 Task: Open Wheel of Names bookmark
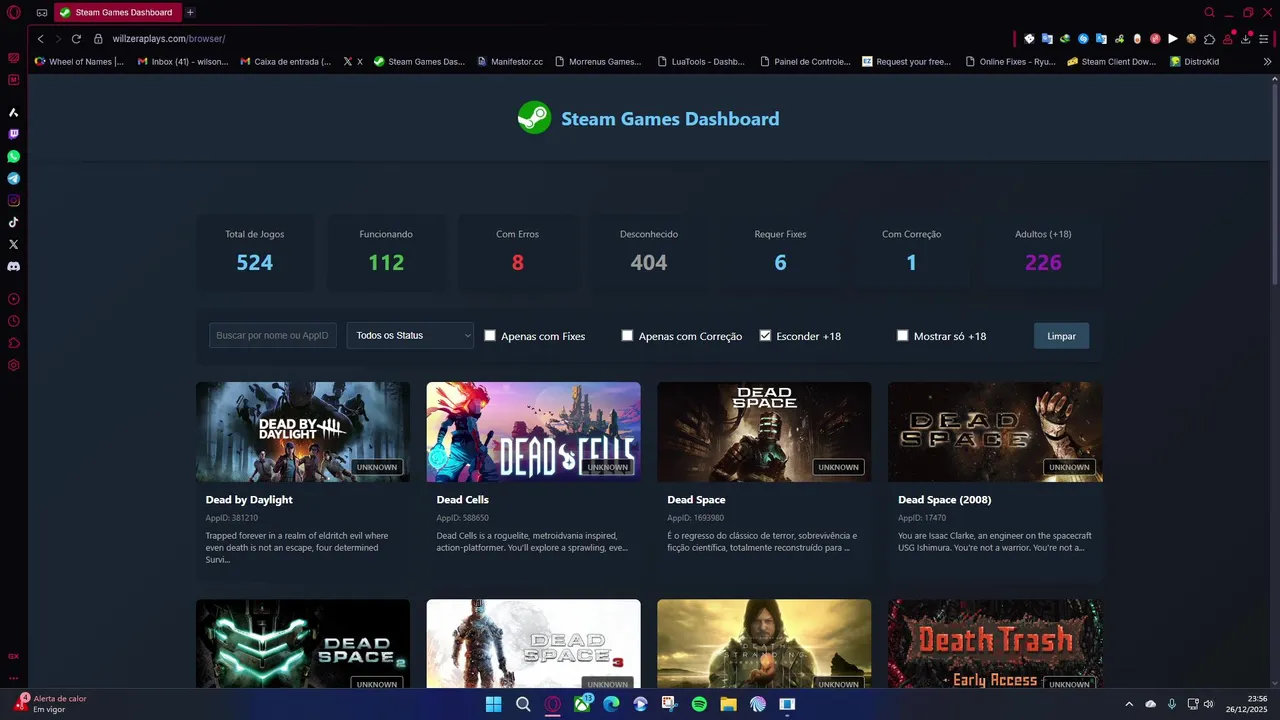79,61
